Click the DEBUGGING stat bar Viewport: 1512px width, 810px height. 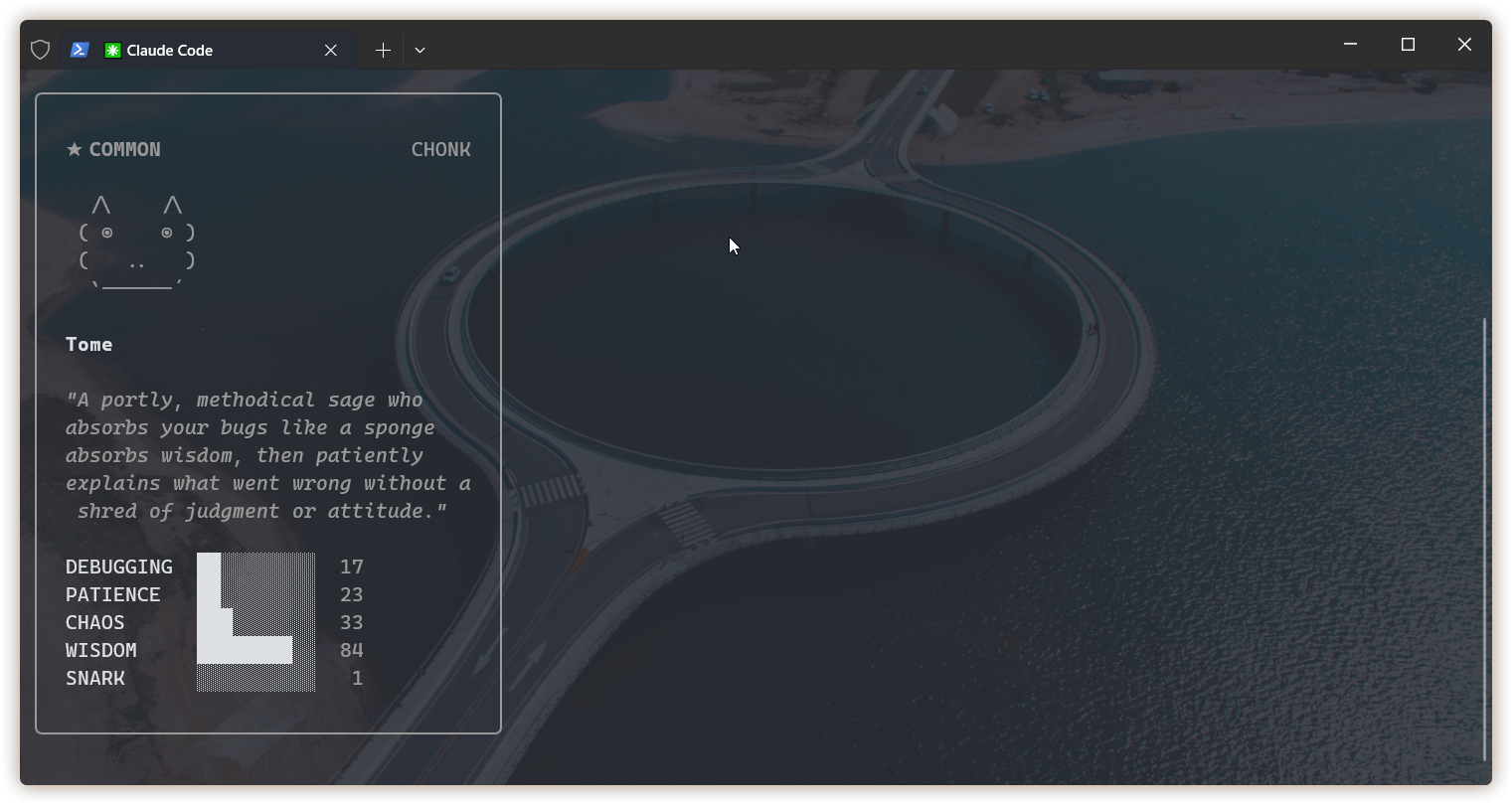(256, 567)
